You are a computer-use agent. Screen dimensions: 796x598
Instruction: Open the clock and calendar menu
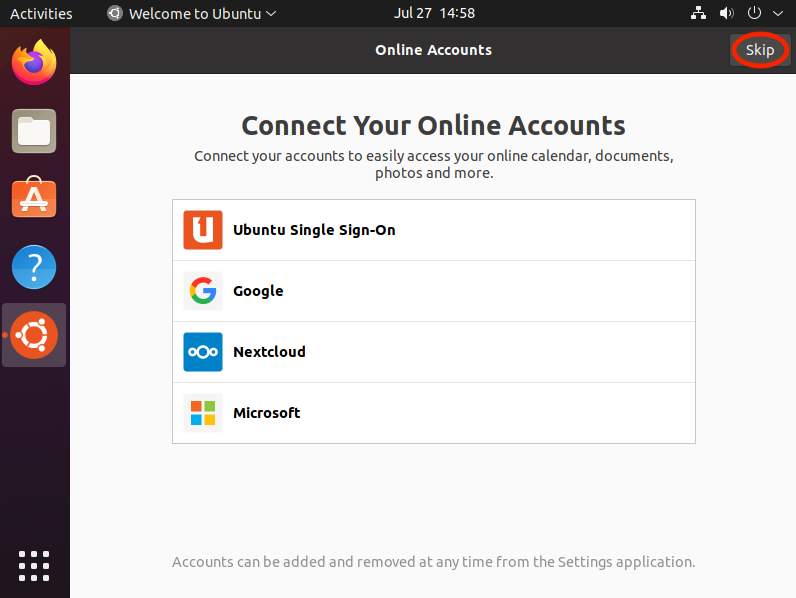coord(434,14)
